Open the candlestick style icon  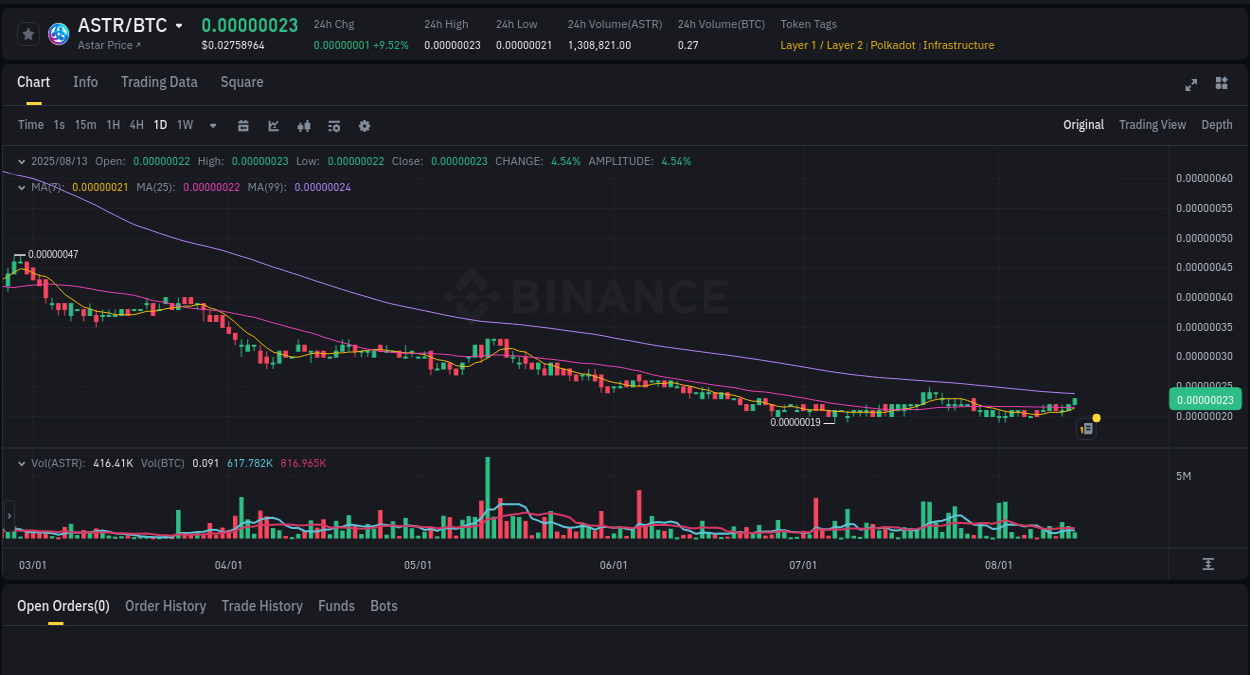coord(303,125)
